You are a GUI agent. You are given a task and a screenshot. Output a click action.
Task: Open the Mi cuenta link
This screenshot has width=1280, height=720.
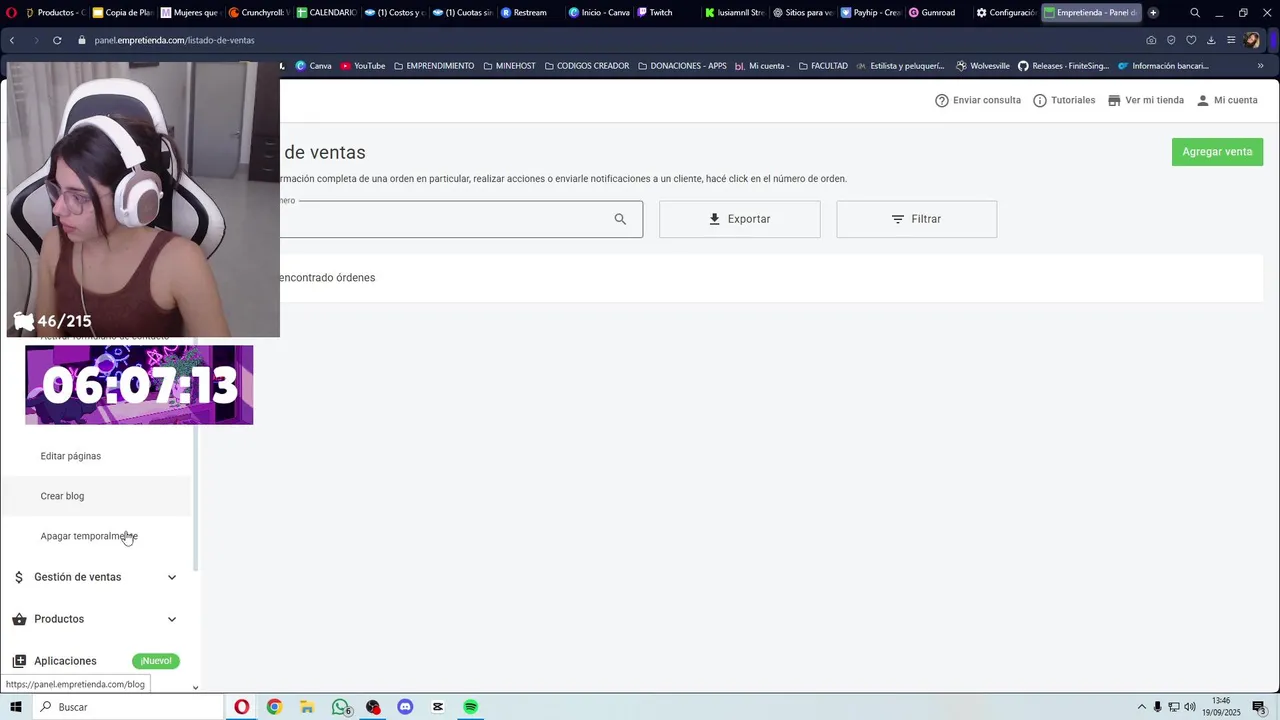point(1227,100)
